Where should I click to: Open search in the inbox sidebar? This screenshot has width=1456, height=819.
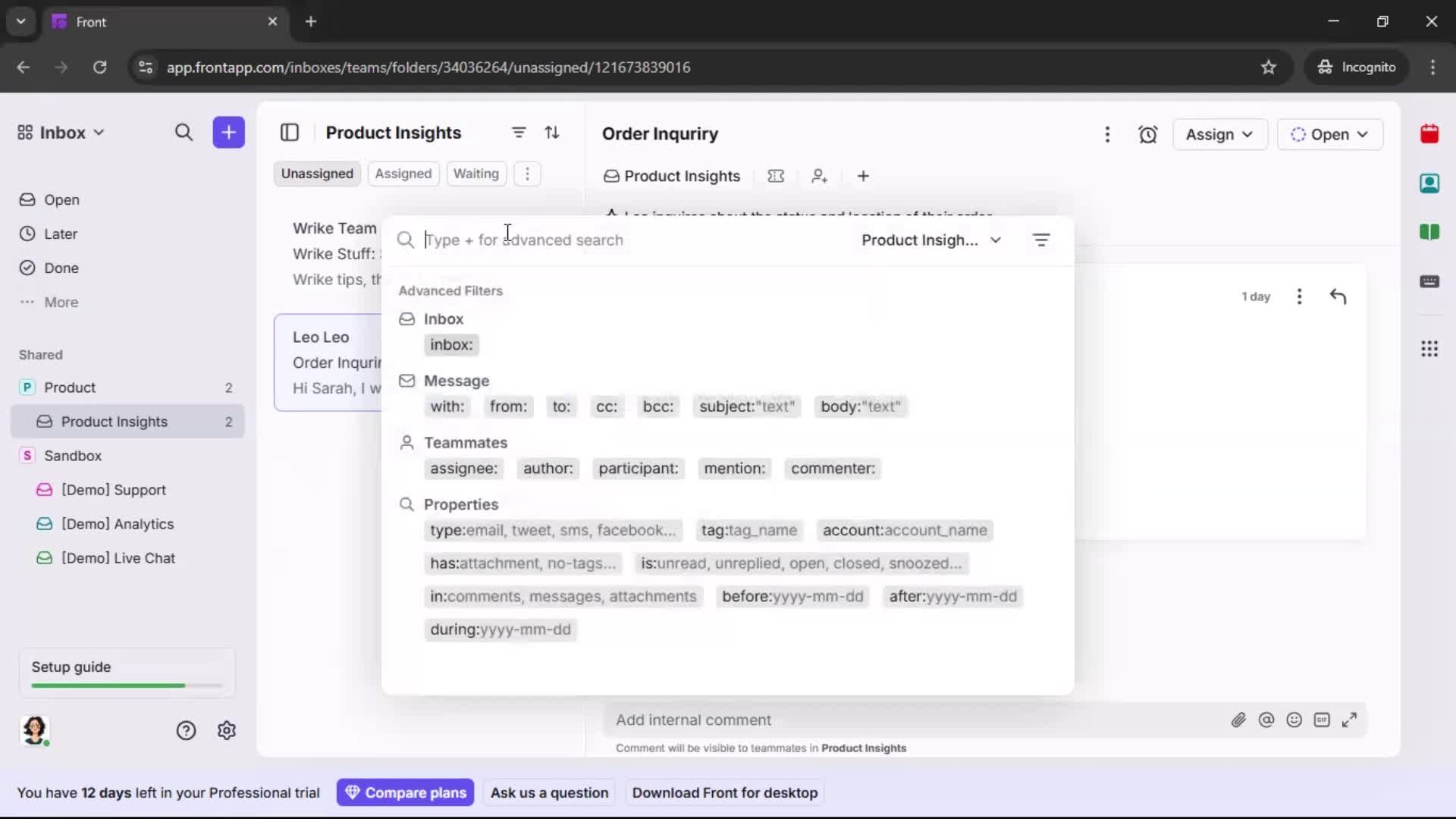tap(184, 133)
